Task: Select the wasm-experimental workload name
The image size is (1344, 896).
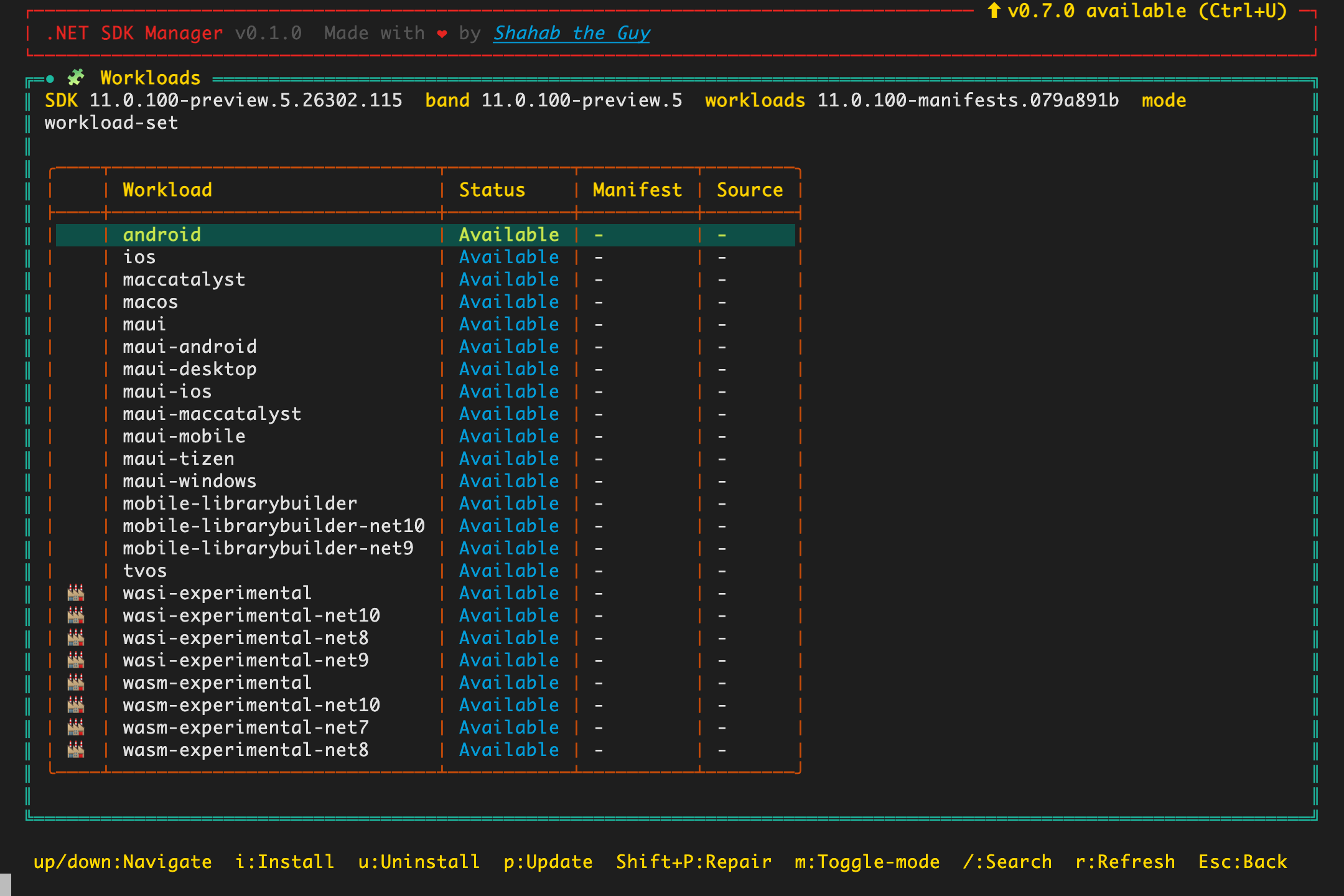Action: point(217,683)
